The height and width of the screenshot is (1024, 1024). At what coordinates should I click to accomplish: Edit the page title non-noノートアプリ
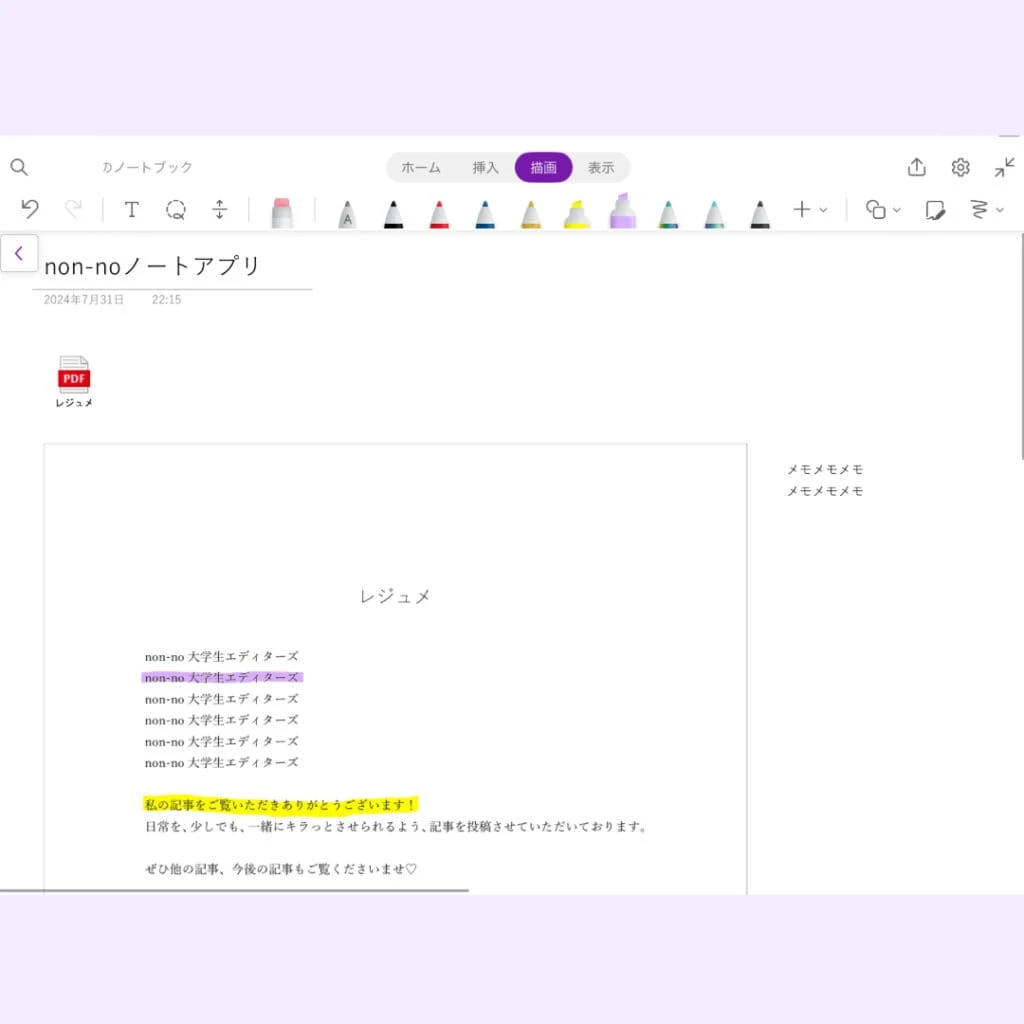tap(152, 266)
